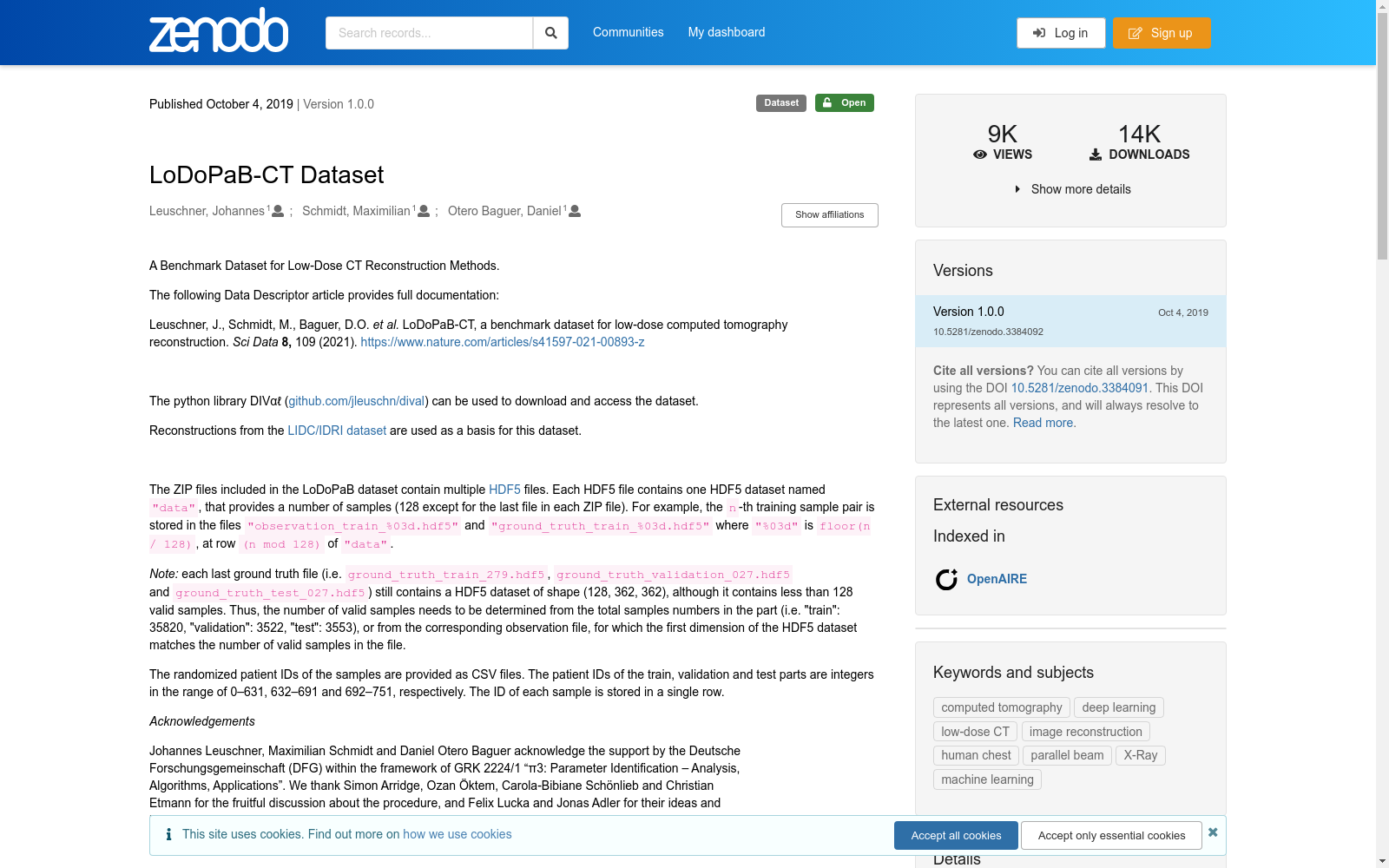This screenshot has height=868, width=1389.
Task: Click the OpenAIRE logo icon
Action: tap(946, 579)
